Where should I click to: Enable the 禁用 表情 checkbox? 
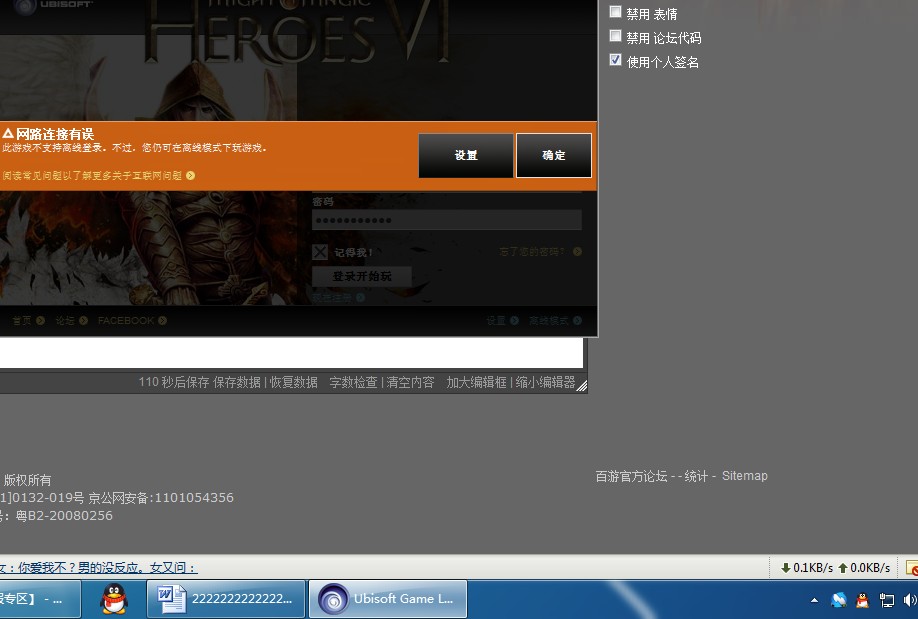pos(616,13)
